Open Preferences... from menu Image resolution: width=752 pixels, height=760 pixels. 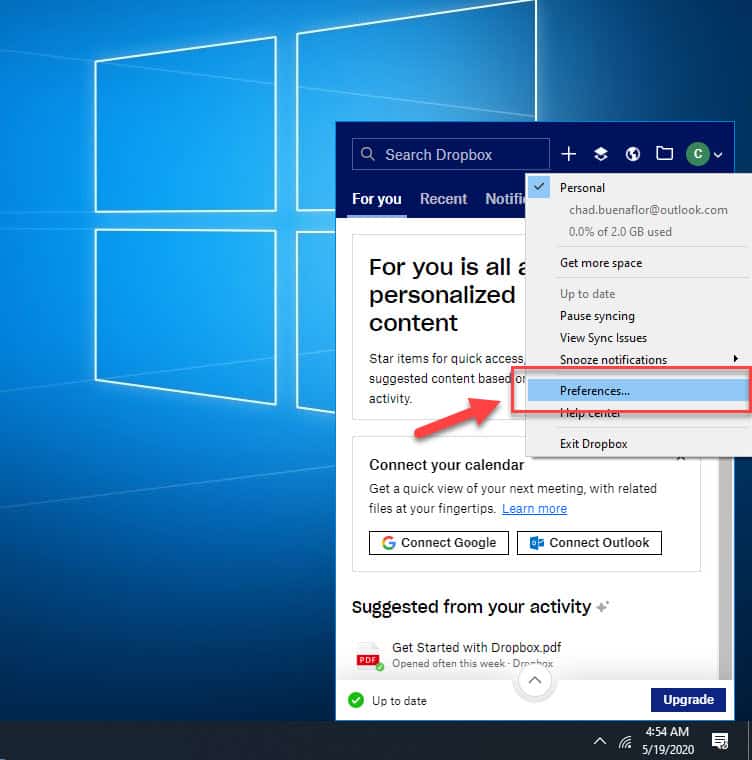click(638, 391)
